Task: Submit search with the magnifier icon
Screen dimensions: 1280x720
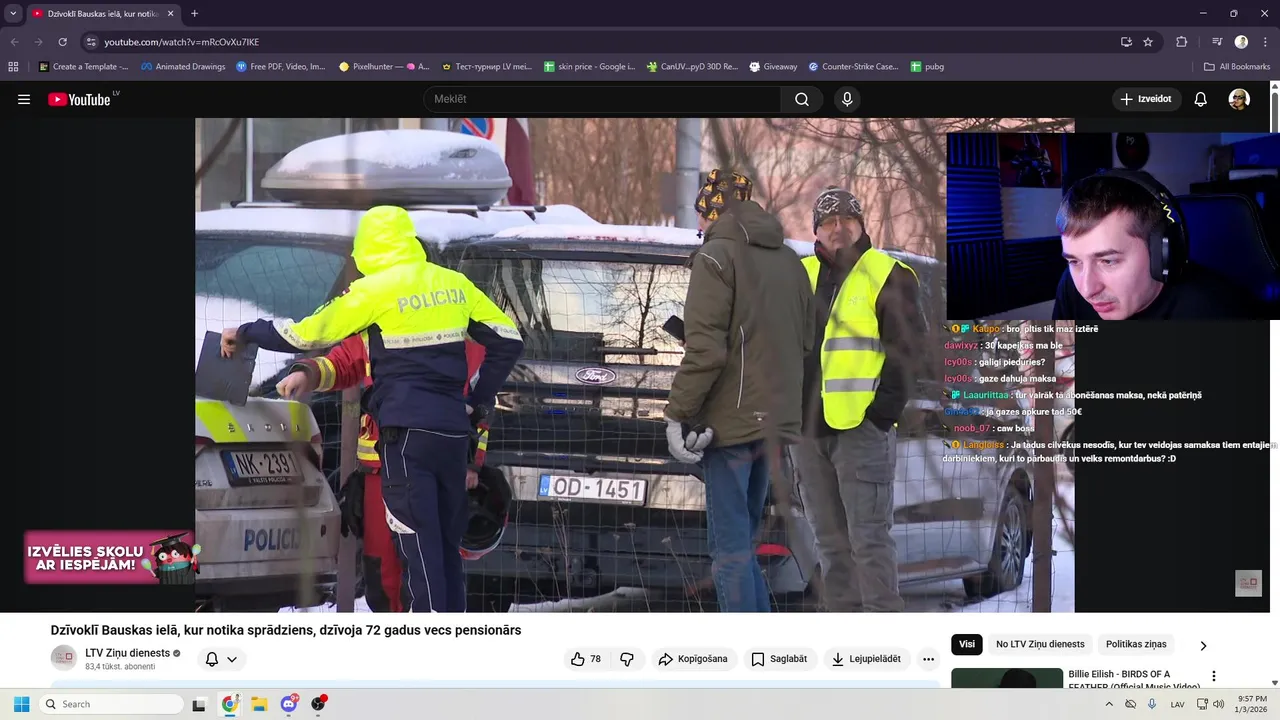Action: point(802,99)
